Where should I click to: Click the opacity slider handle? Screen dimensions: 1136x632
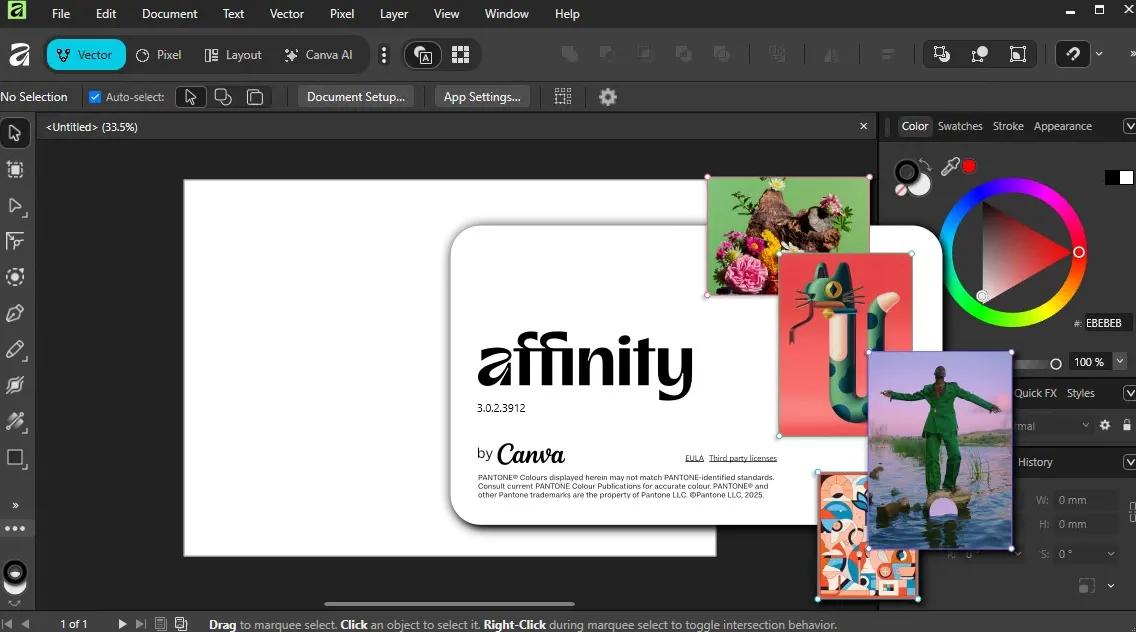coord(1056,364)
